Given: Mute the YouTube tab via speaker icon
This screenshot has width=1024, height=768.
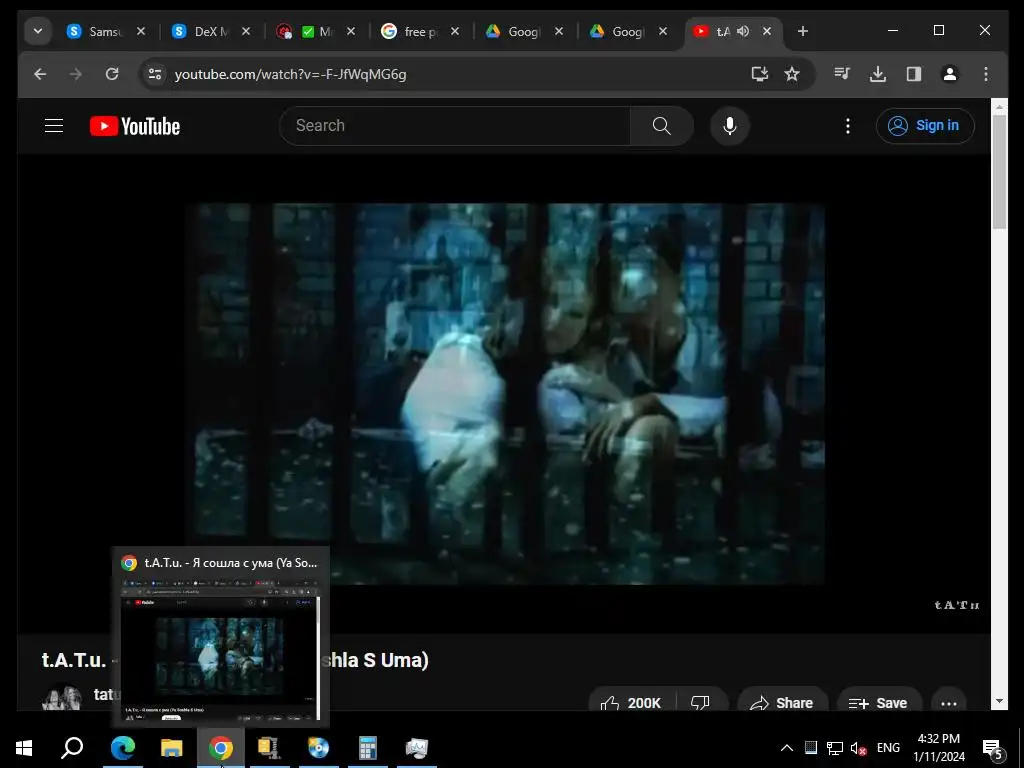Looking at the screenshot, I should click(743, 31).
